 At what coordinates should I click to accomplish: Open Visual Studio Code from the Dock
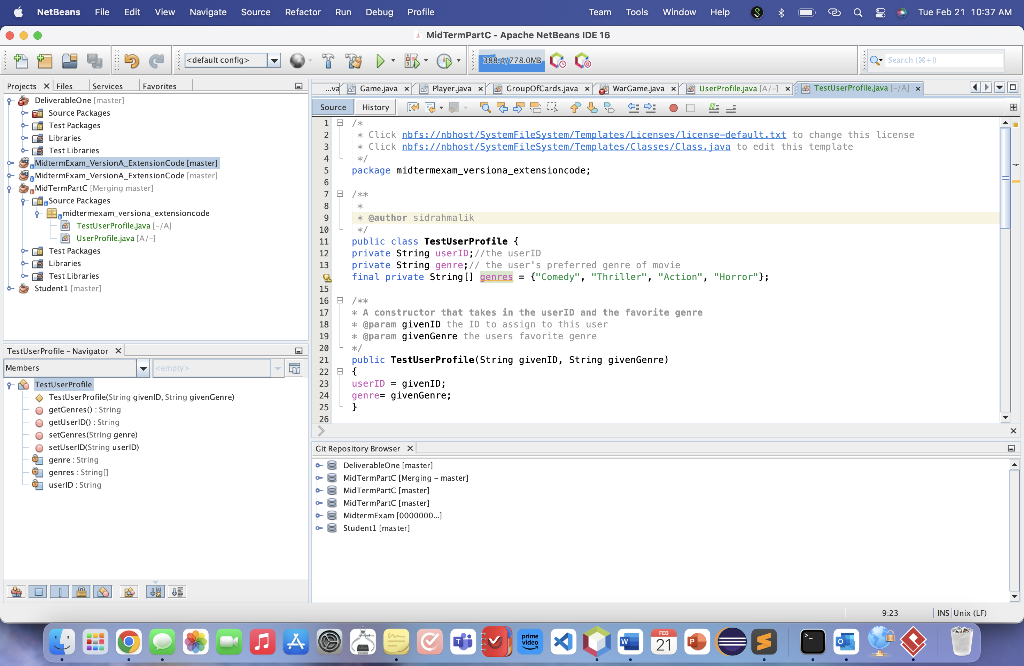click(563, 642)
